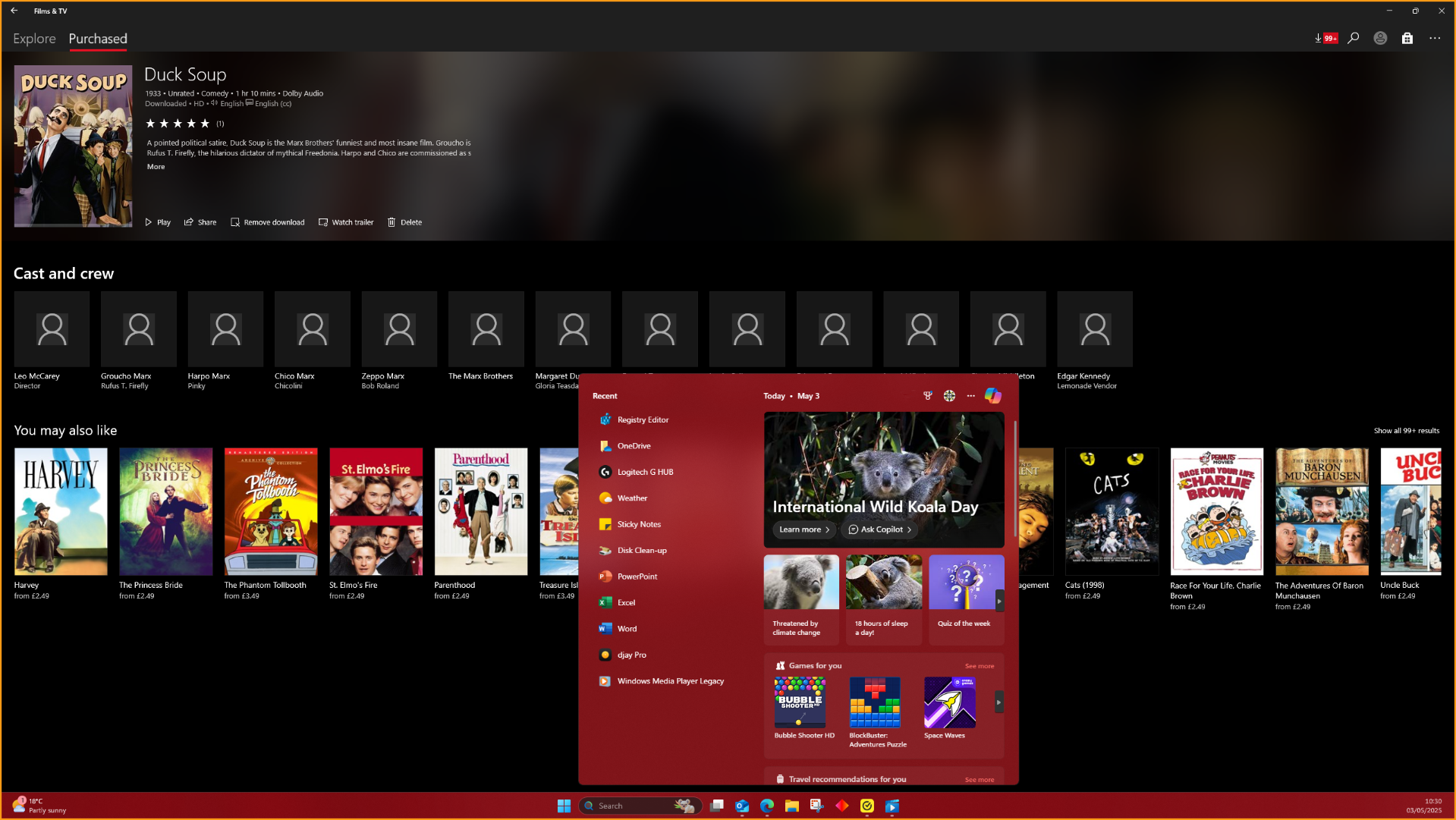This screenshot has width=1456, height=820.
Task: Open the Windows Start button
Action: [564, 806]
